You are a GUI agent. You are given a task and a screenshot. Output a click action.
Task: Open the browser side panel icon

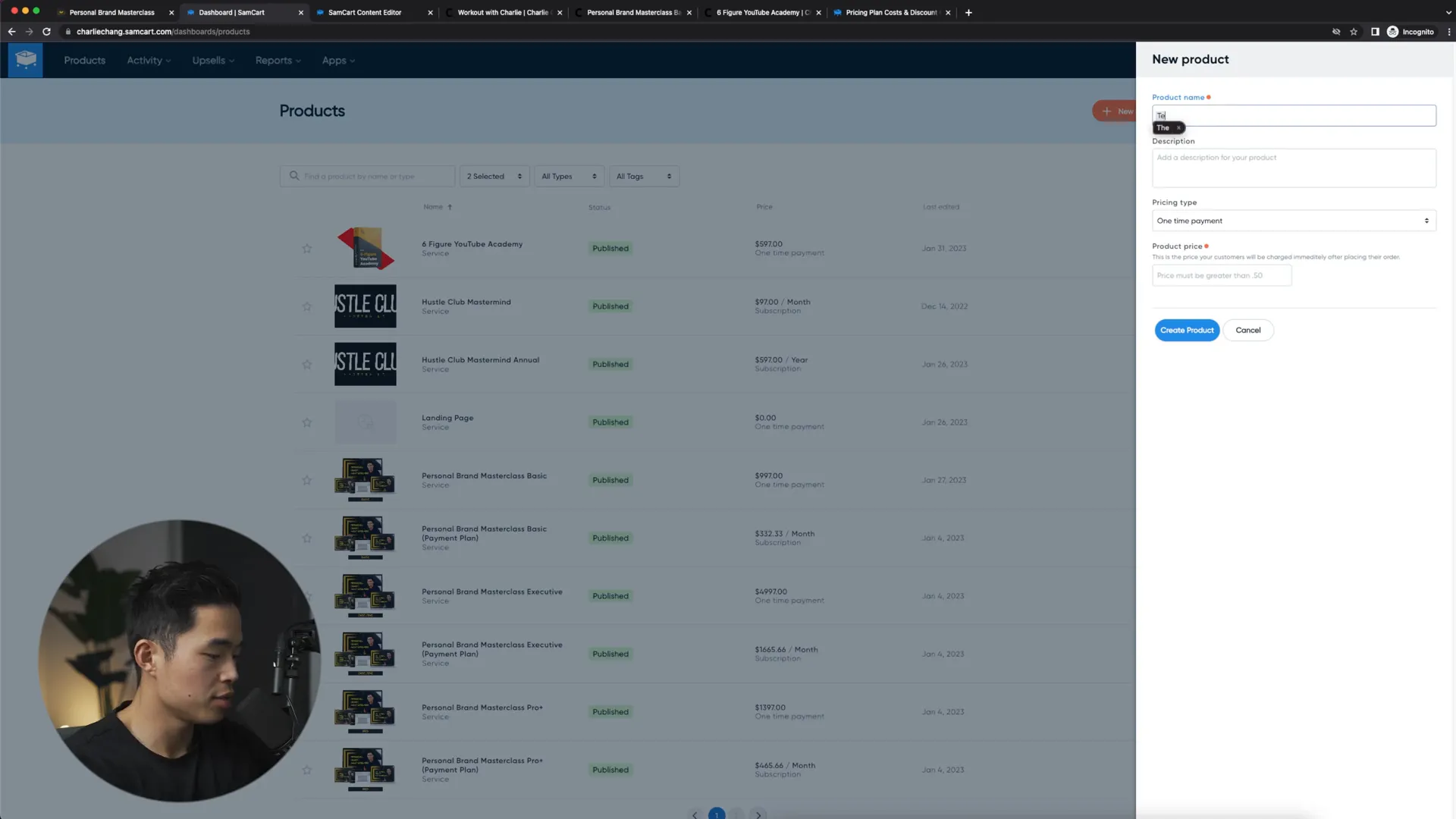pyautogui.click(x=1375, y=32)
